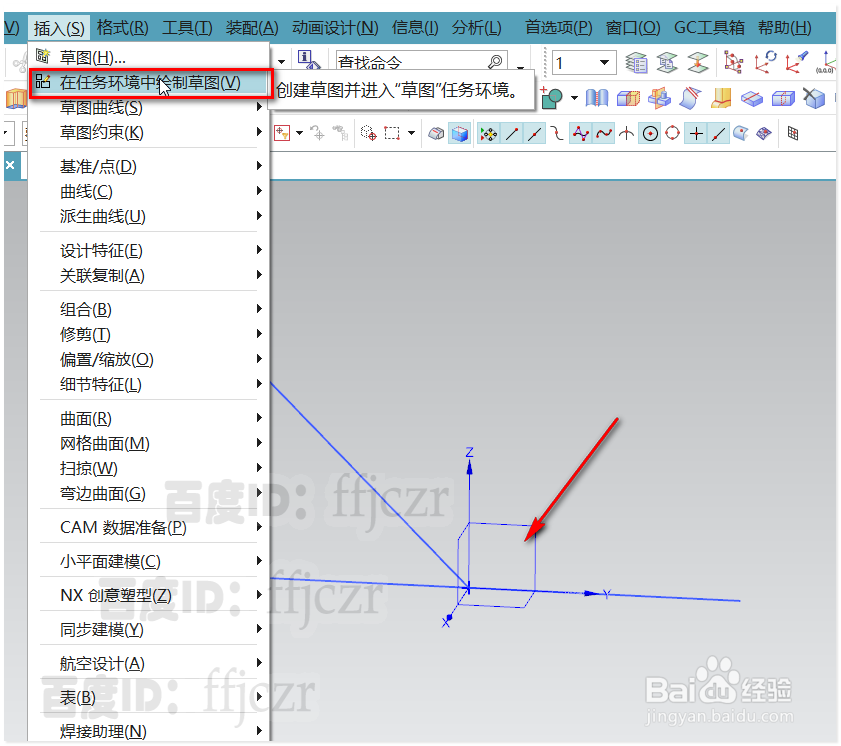841x746 pixels.
Task: Click the Rotate WCS icon
Action: (765, 62)
